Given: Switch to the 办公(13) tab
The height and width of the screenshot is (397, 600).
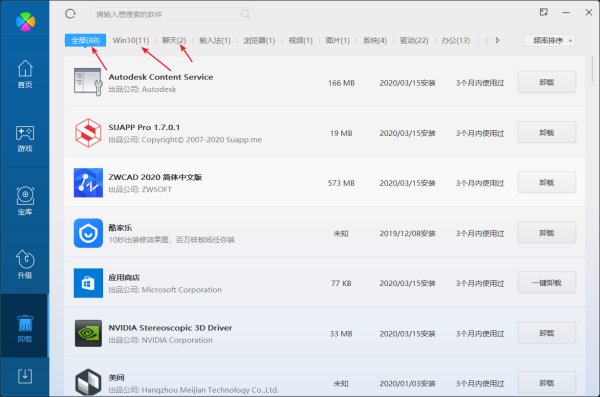Looking at the screenshot, I should point(455,40).
